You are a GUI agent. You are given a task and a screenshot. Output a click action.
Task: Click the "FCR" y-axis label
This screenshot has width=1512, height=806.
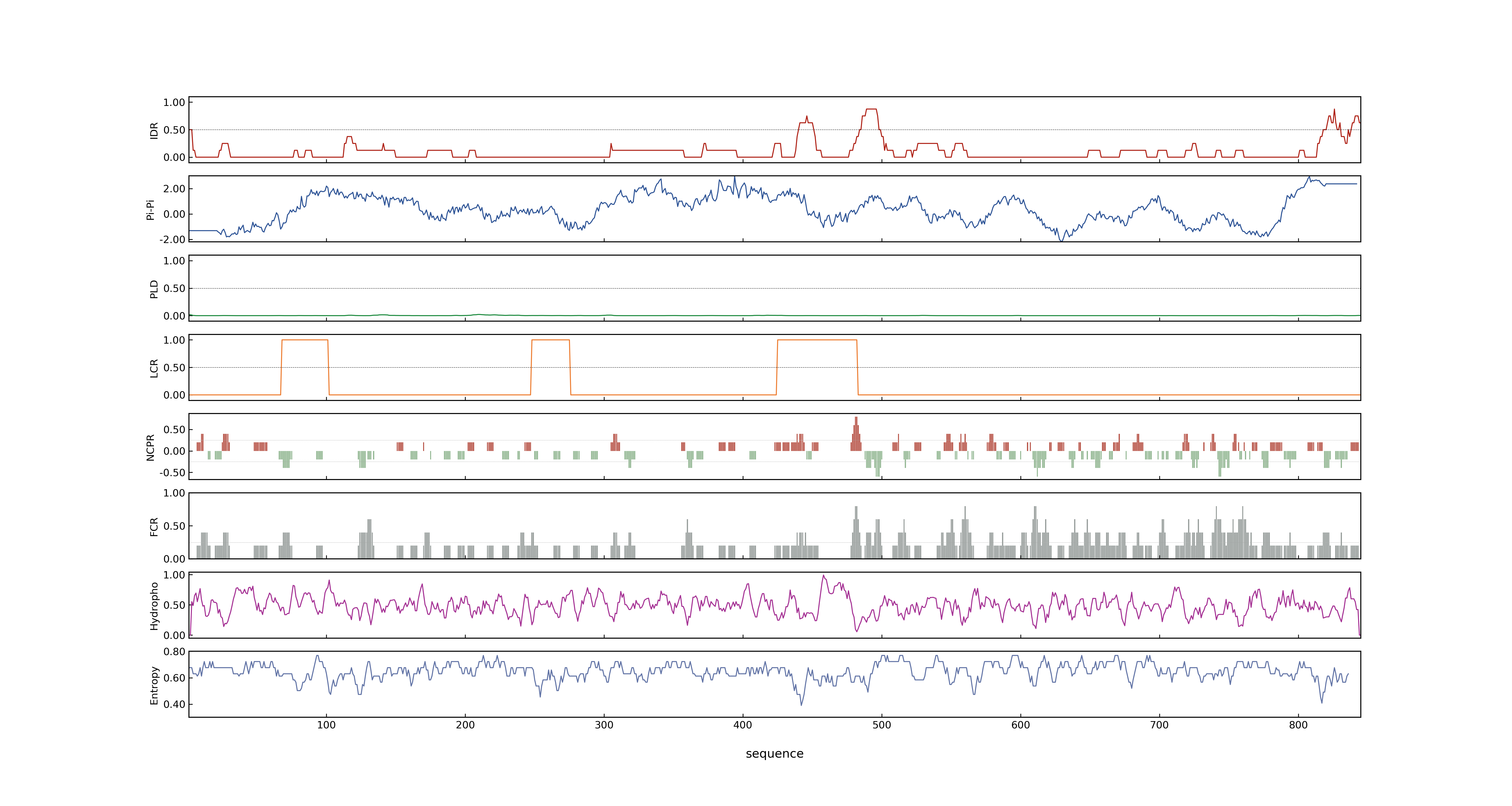tap(154, 526)
